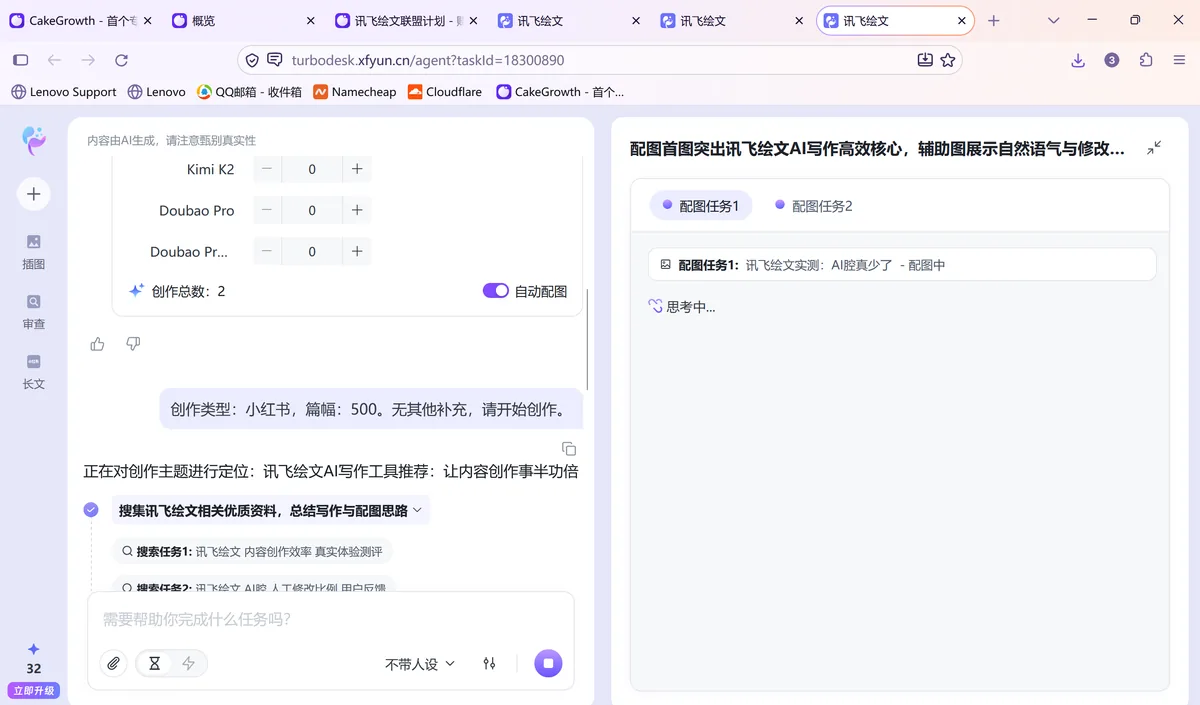Go back in browser history
The width and height of the screenshot is (1200, 705).
[x=54, y=60]
